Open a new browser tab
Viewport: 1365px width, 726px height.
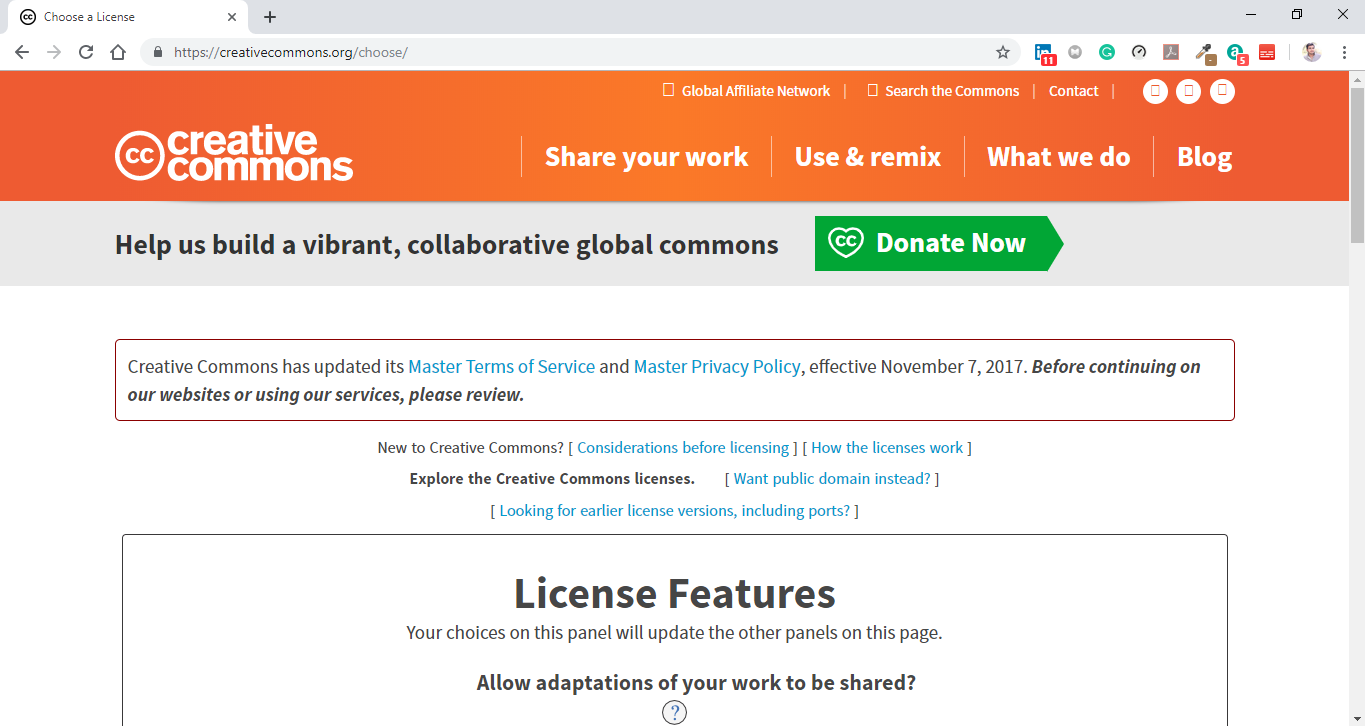coord(270,17)
